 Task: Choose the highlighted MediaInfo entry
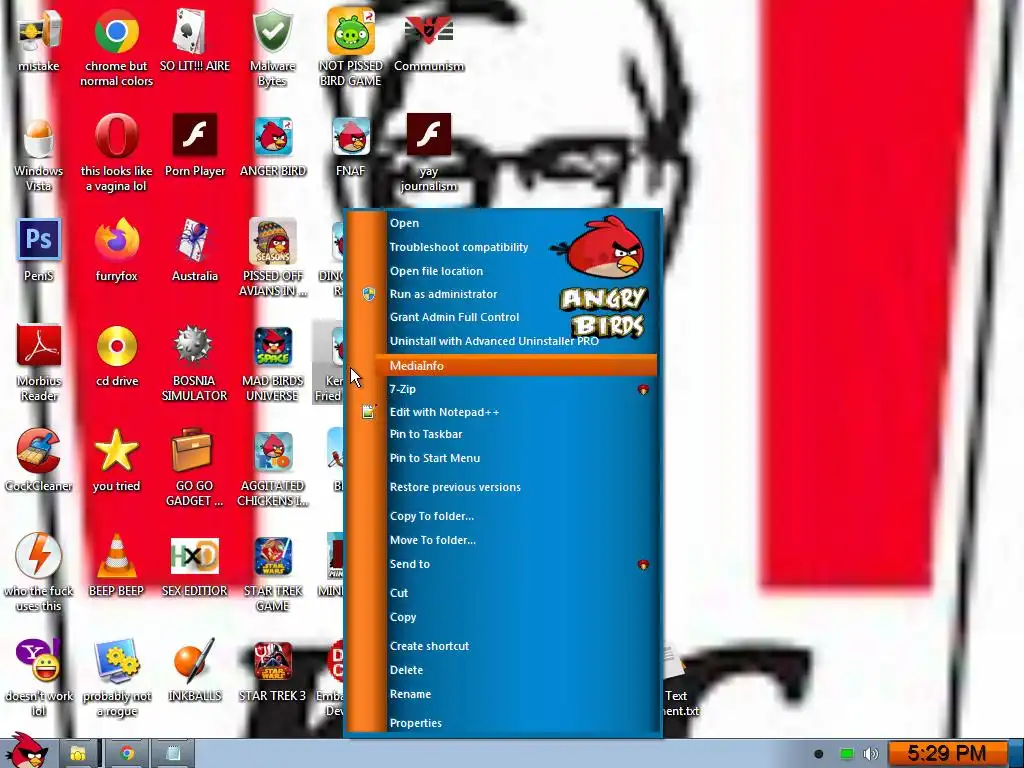pyautogui.click(x=516, y=365)
